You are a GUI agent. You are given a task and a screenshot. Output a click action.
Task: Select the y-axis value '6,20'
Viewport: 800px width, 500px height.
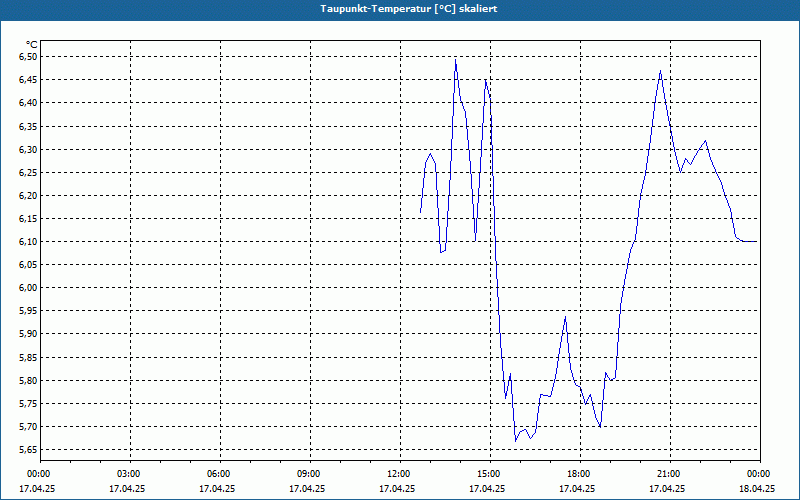28,195
